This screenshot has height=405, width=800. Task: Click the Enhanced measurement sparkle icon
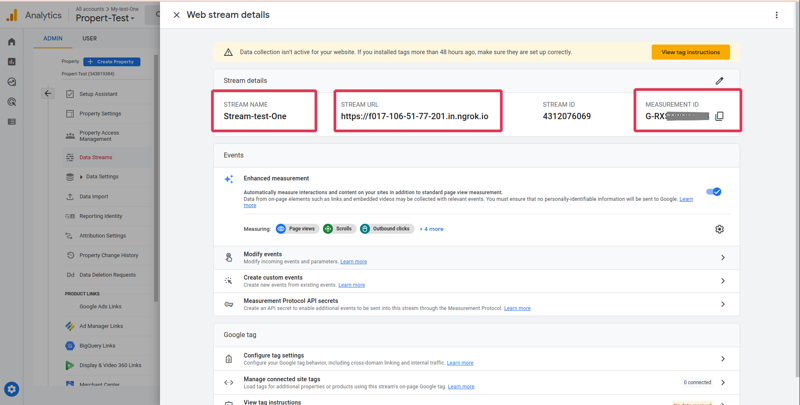(229, 179)
